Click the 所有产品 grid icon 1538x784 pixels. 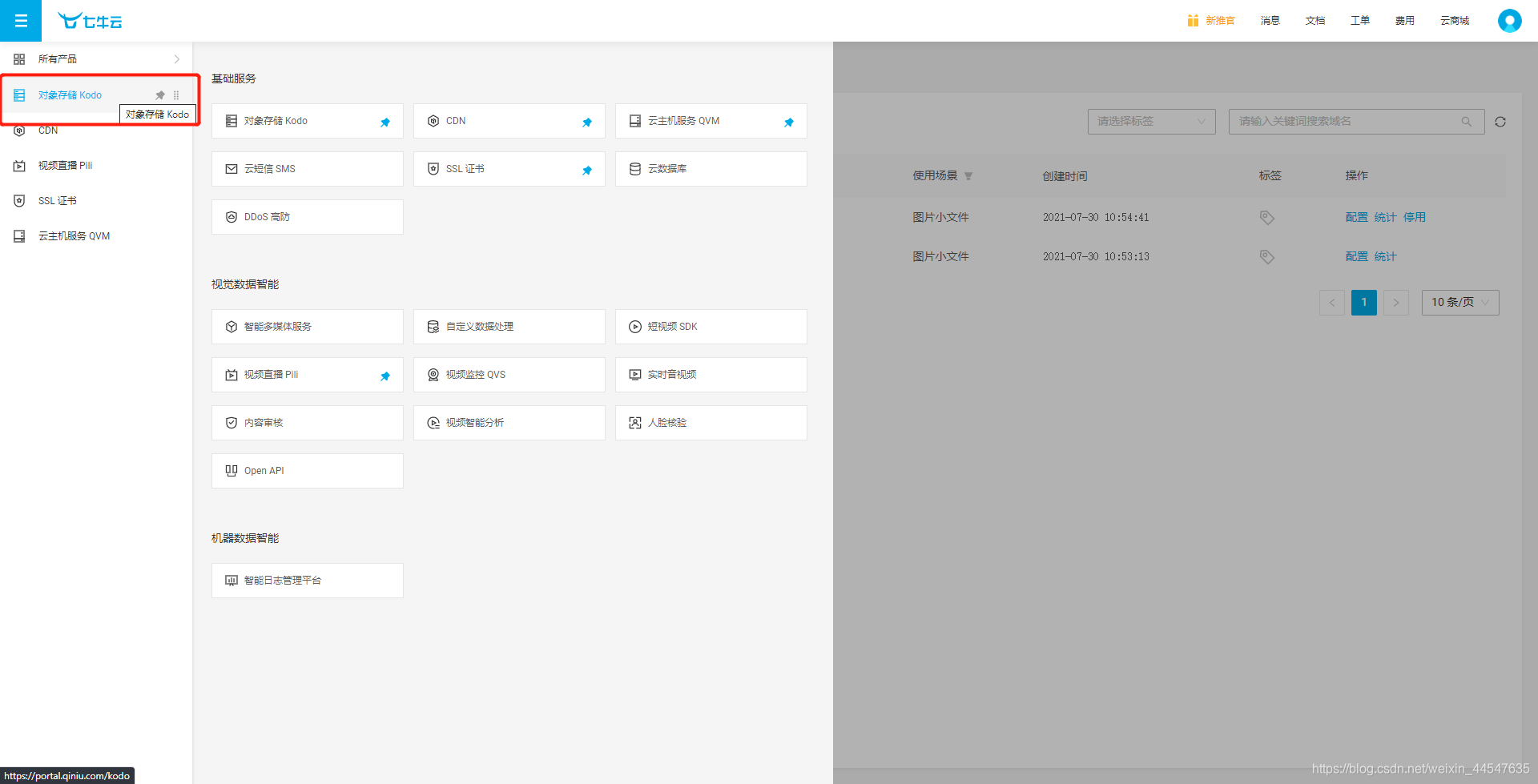click(19, 59)
